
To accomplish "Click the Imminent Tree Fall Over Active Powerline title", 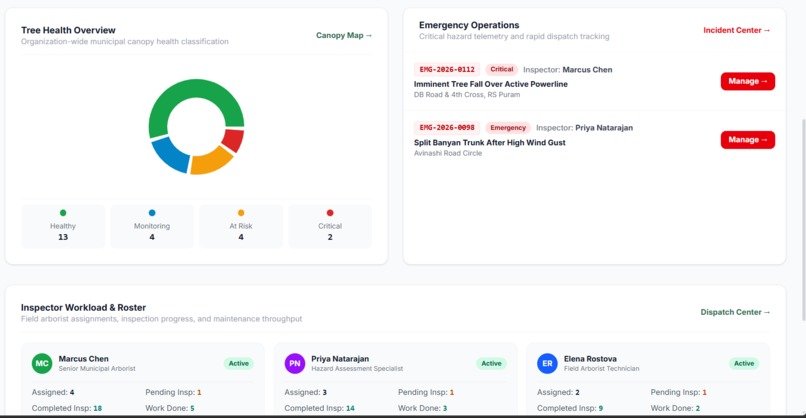I will 490,84.
